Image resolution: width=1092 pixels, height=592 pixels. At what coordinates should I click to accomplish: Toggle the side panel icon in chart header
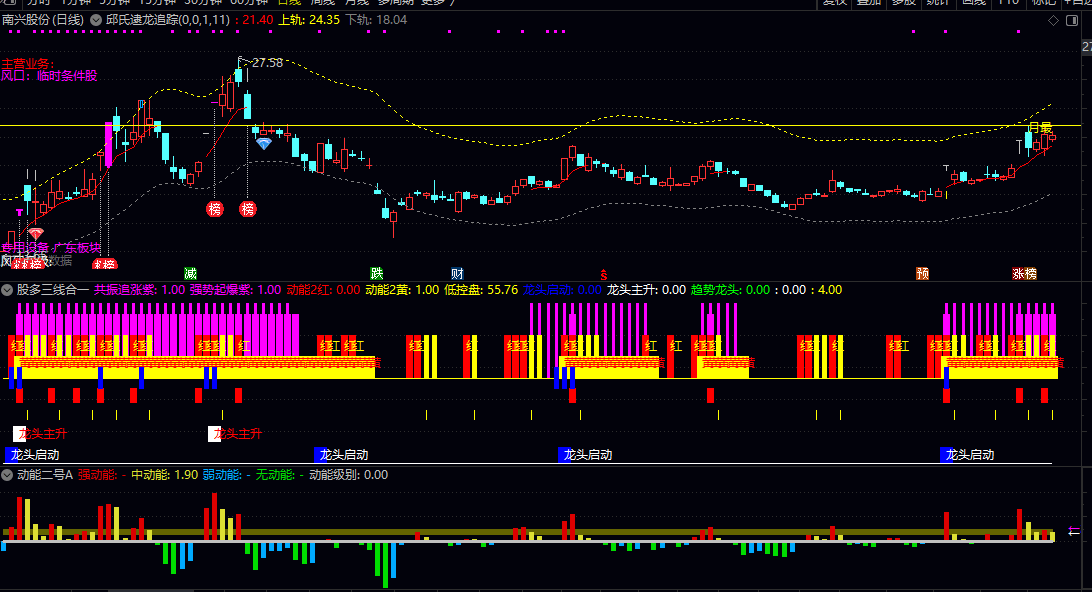(1072, 20)
